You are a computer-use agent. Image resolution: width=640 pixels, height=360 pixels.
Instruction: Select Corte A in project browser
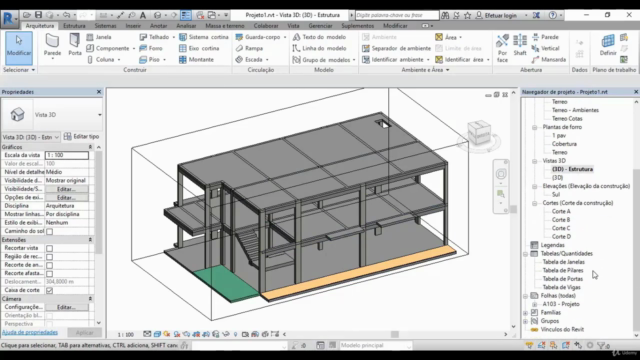(x=561, y=211)
